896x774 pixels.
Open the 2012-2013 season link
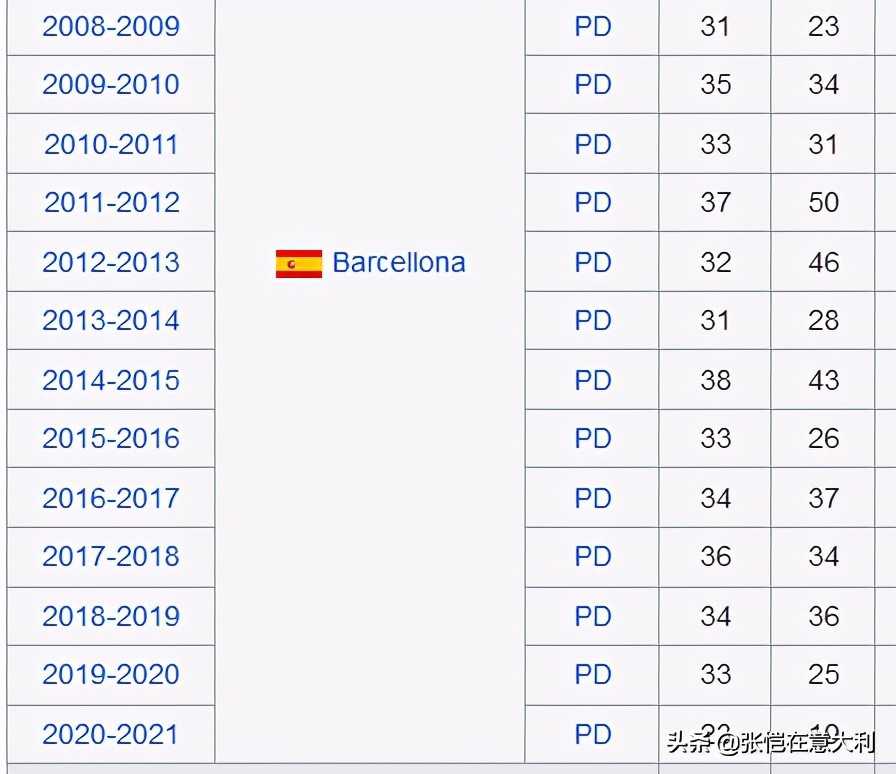point(111,262)
